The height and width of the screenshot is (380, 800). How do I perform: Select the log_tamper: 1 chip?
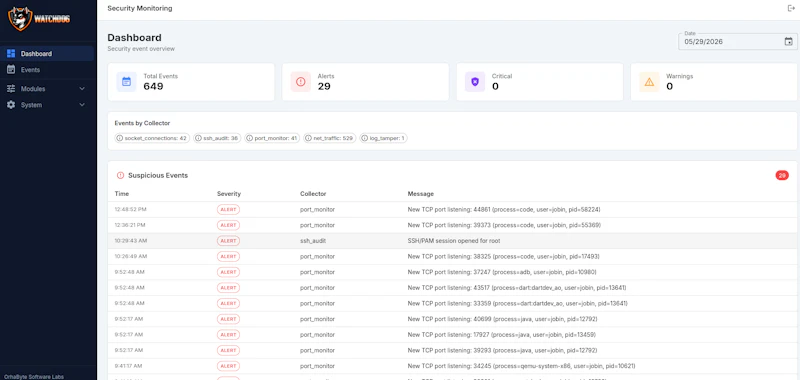click(383, 138)
